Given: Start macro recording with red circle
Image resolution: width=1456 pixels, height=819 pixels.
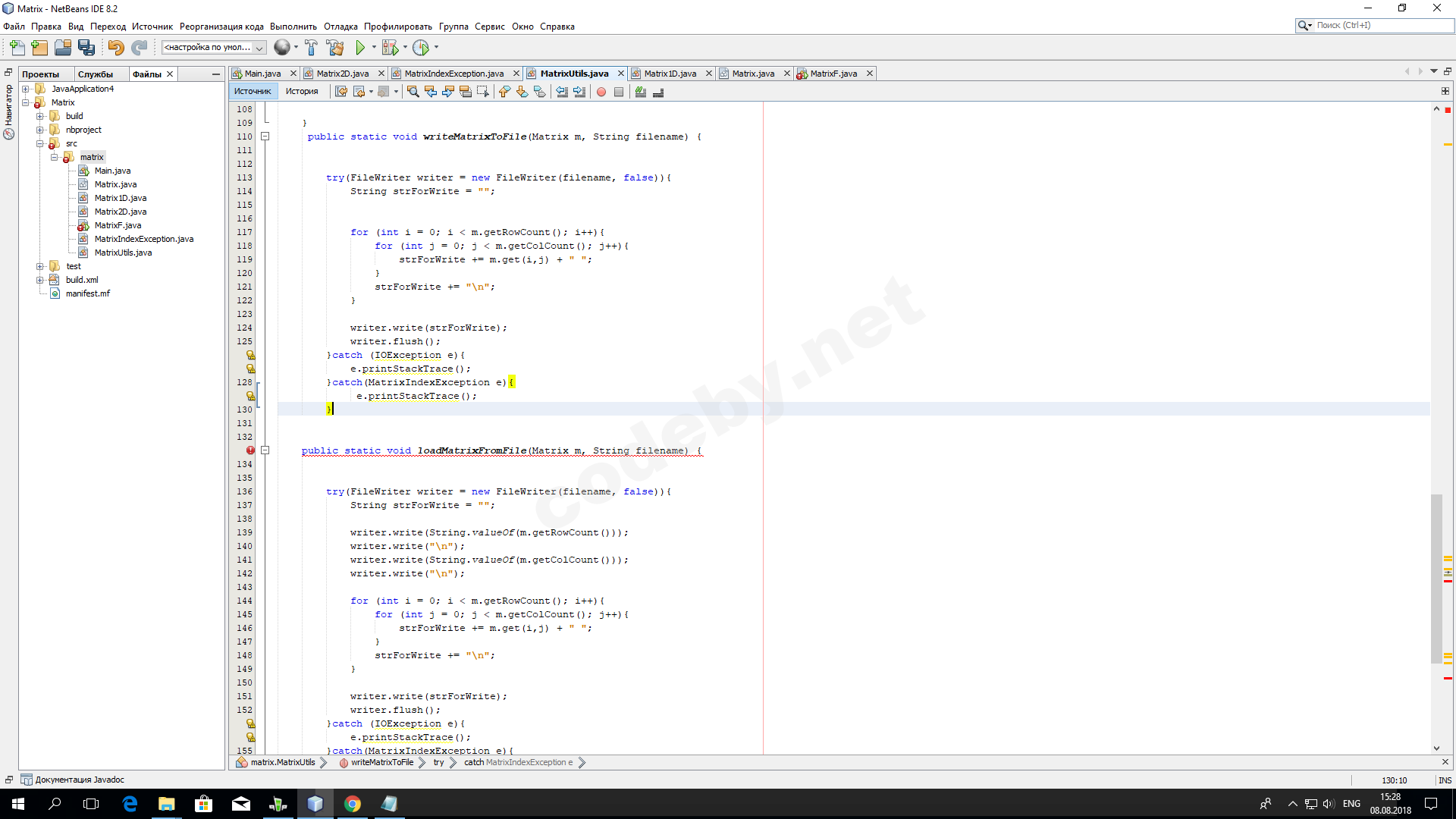Looking at the screenshot, I should point(601,92).
